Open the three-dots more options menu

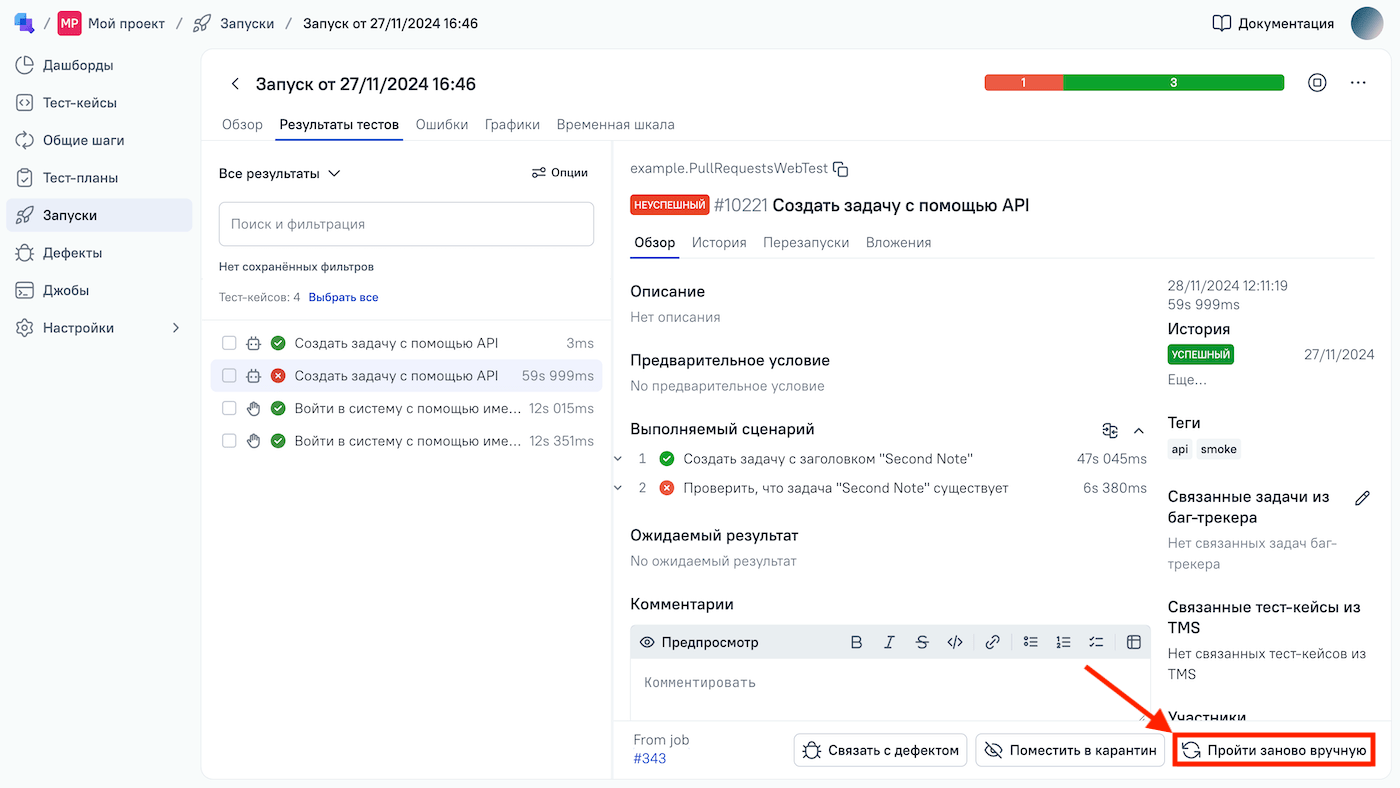(x=1357, y=83)
